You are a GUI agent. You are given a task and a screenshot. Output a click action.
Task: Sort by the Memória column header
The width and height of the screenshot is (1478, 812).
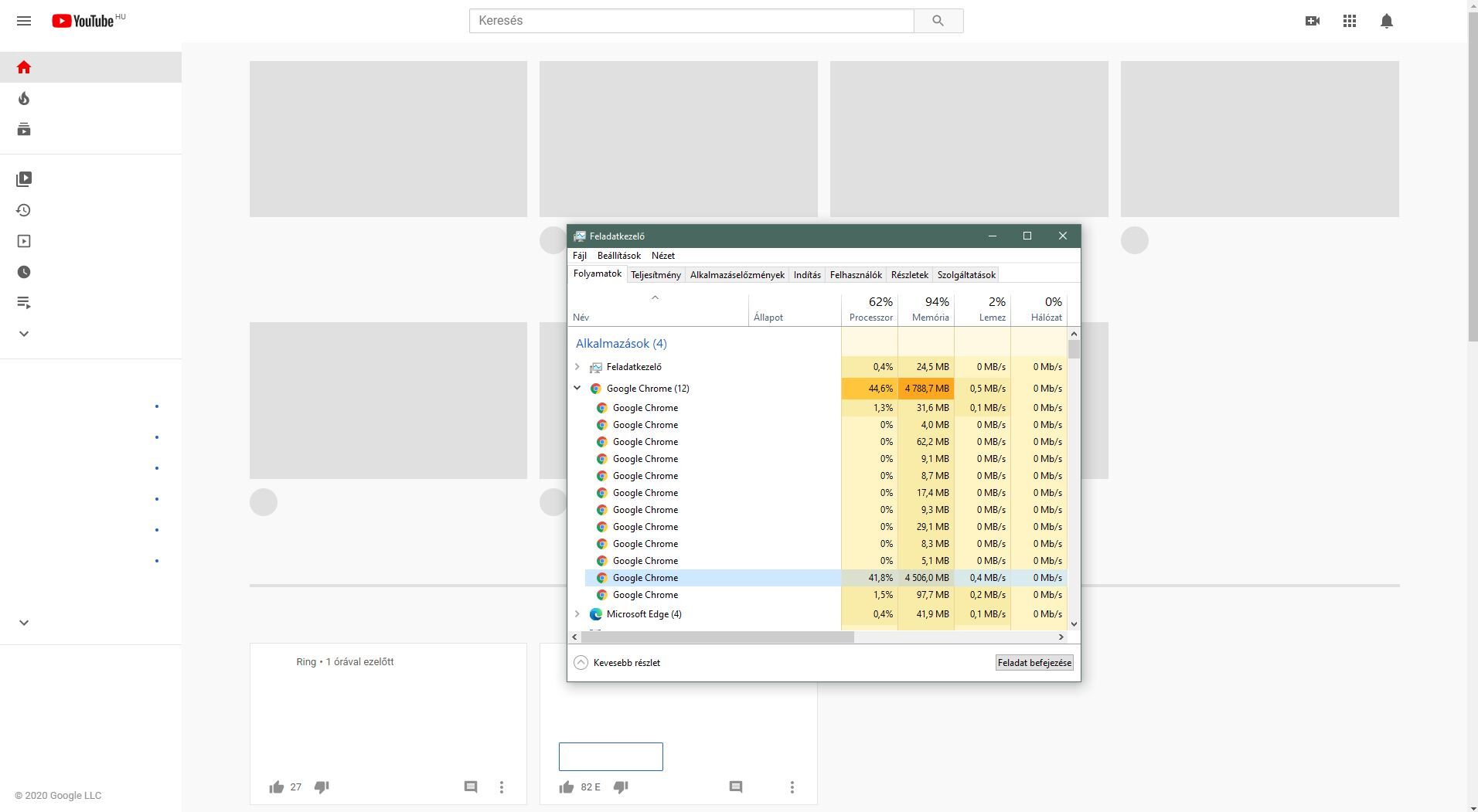click(x=926, y=309)
